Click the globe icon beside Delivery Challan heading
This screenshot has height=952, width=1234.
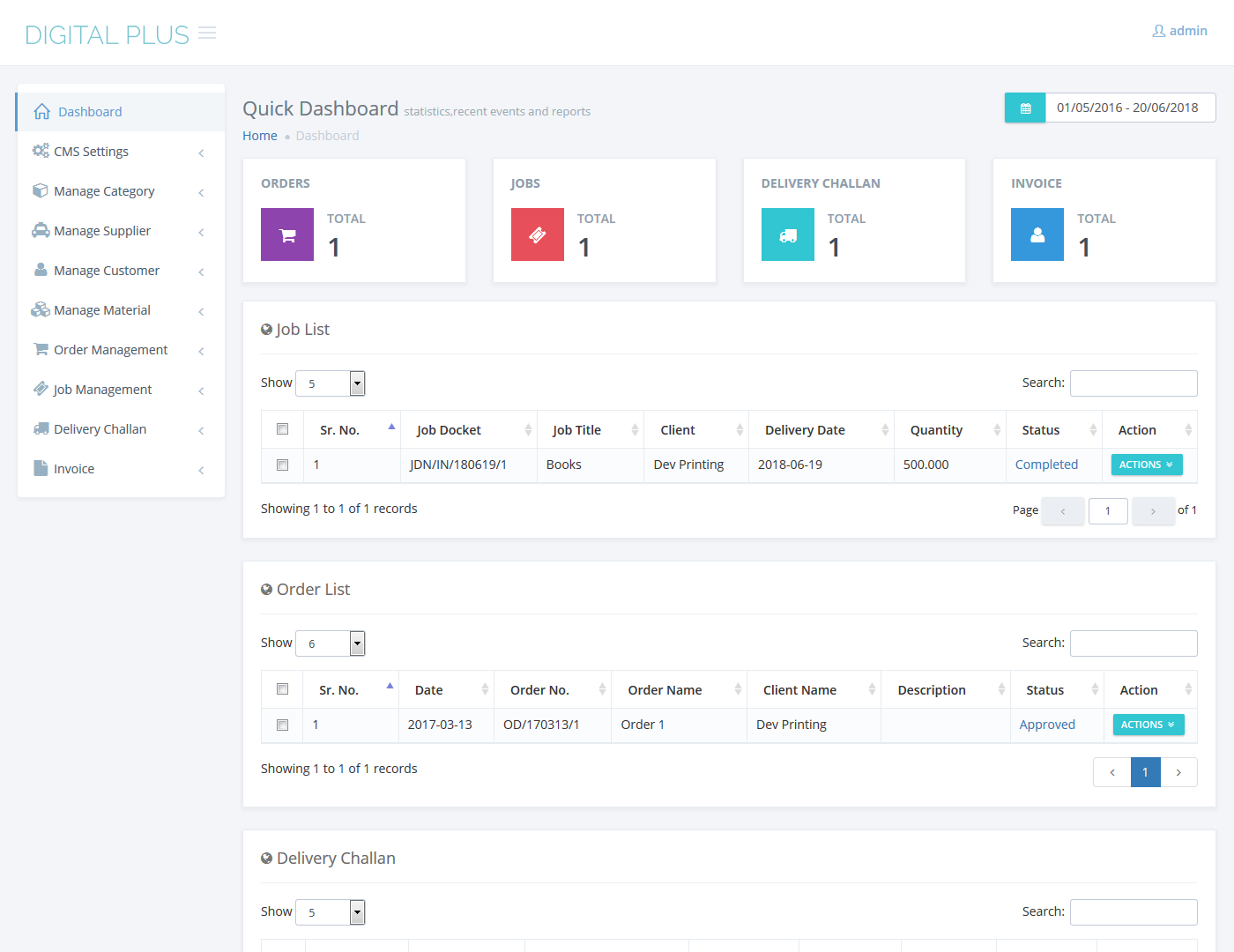(x=267, y=859)
